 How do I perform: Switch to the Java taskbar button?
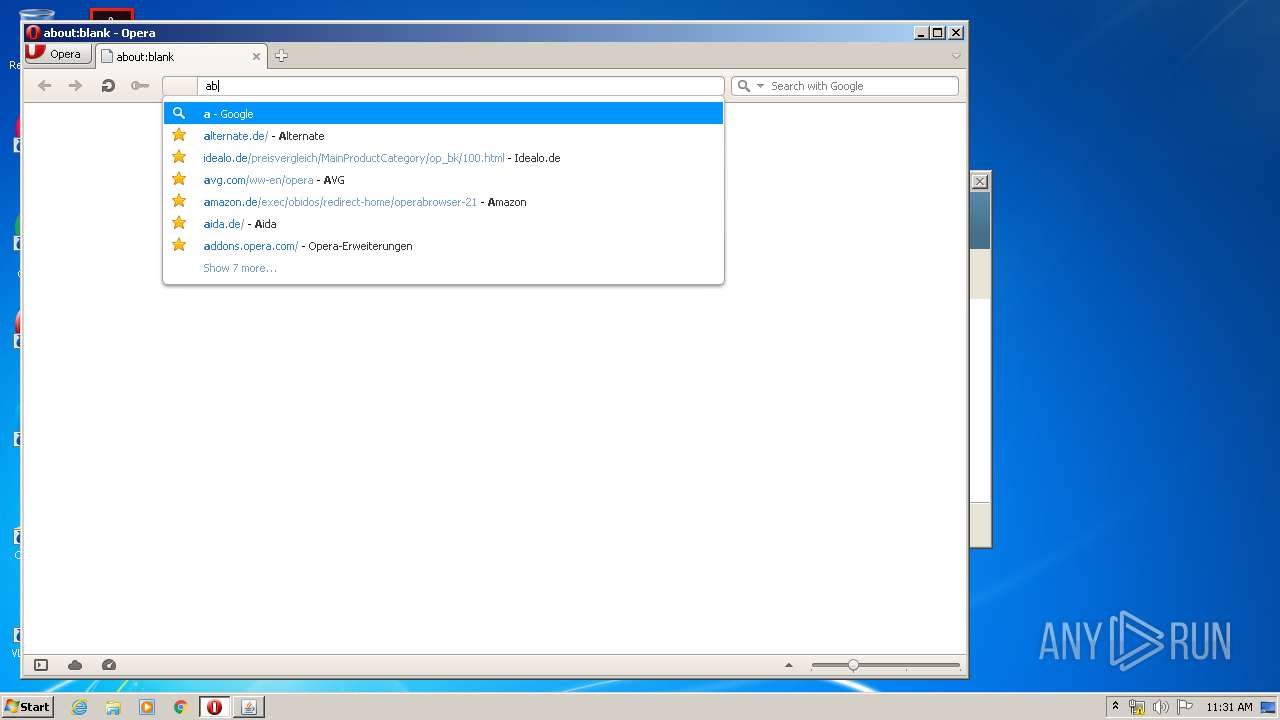[249, 707]
